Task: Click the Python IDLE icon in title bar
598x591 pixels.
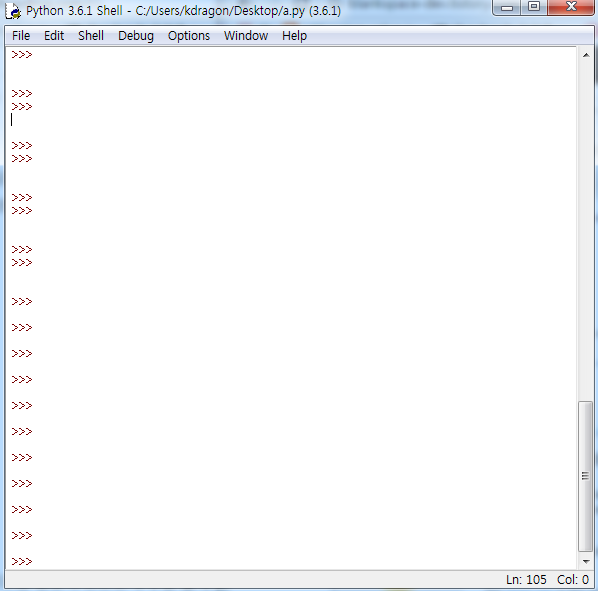Action: coord(13,11)
